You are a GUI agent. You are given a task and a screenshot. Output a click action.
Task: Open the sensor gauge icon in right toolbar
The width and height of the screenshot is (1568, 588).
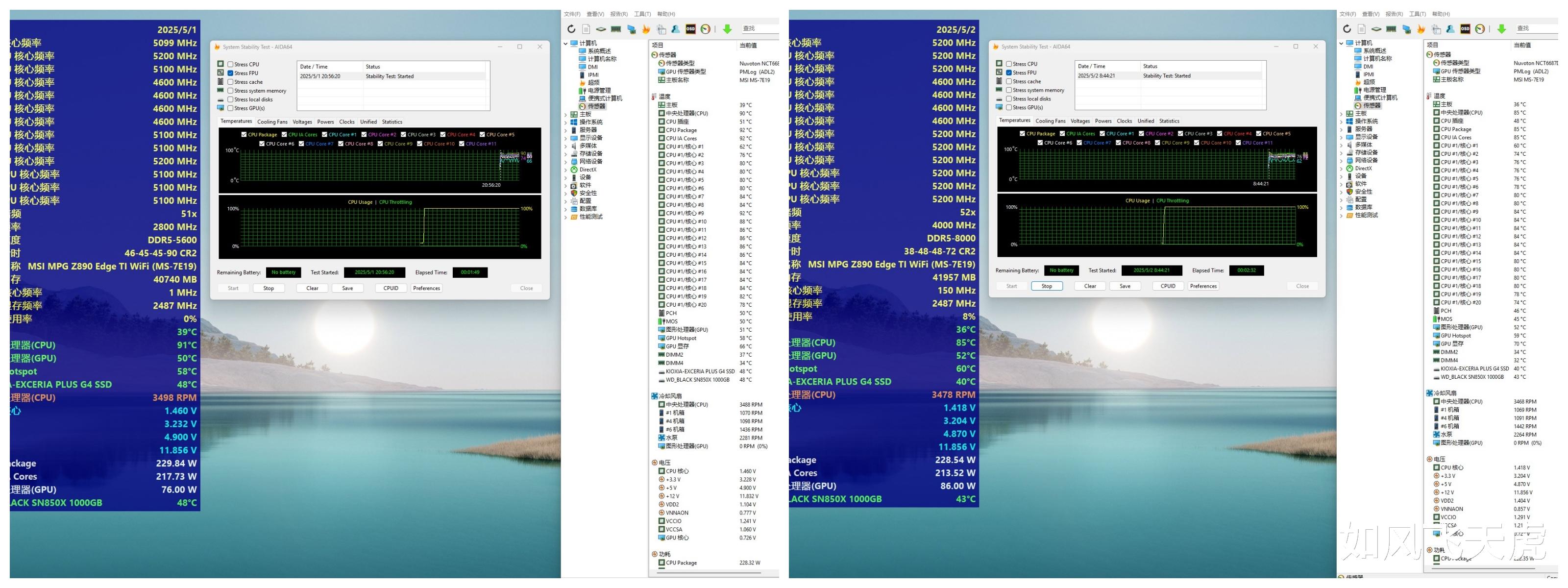[1480, 28]
